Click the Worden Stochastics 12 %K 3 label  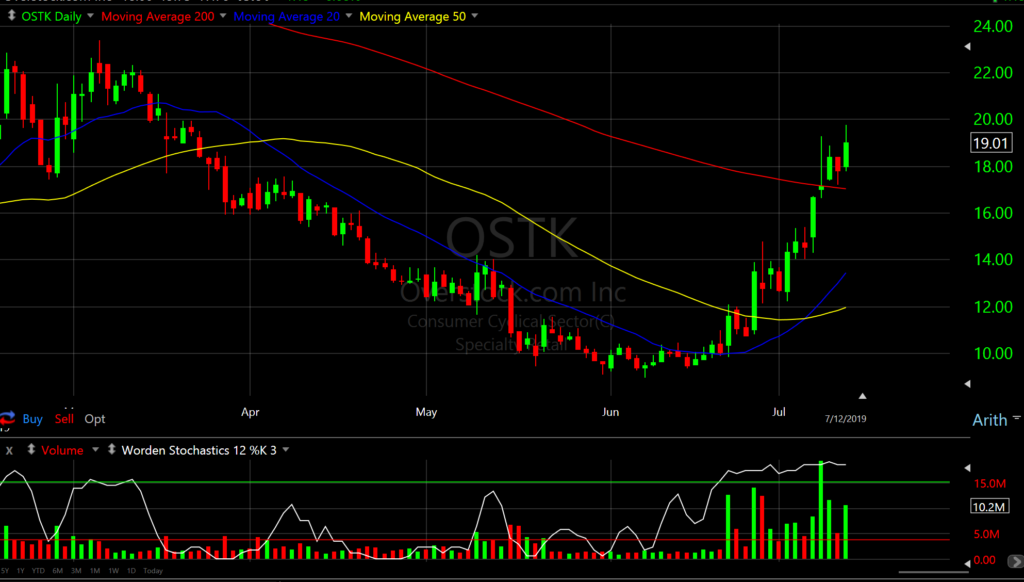coord(199,451)
